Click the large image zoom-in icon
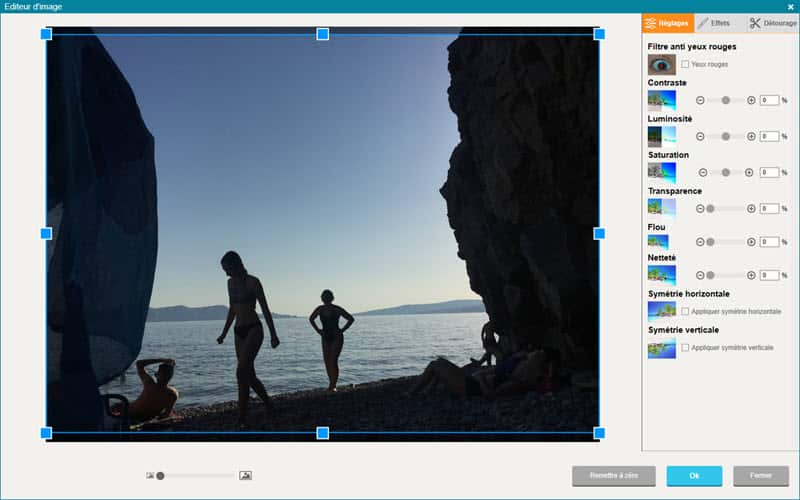800x500 pixels. (245, 475)
